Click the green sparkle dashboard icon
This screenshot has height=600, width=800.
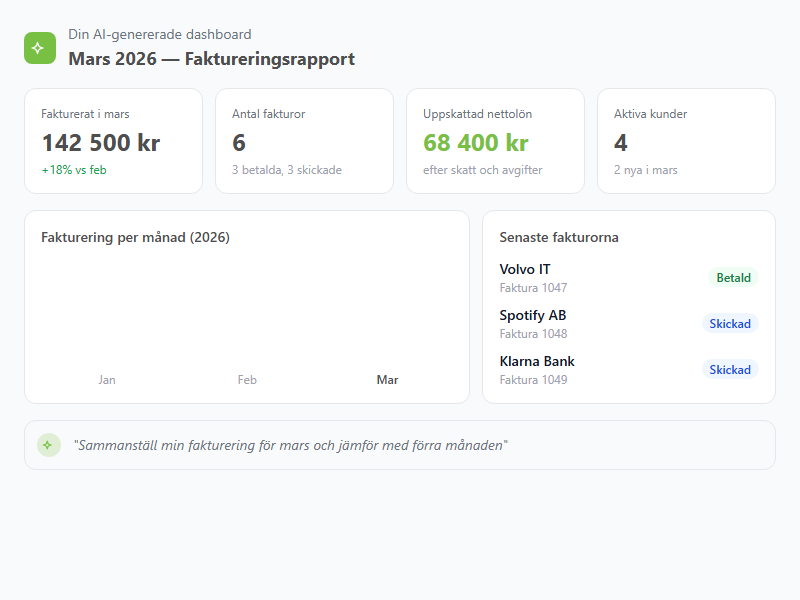(x=38, y=46)
